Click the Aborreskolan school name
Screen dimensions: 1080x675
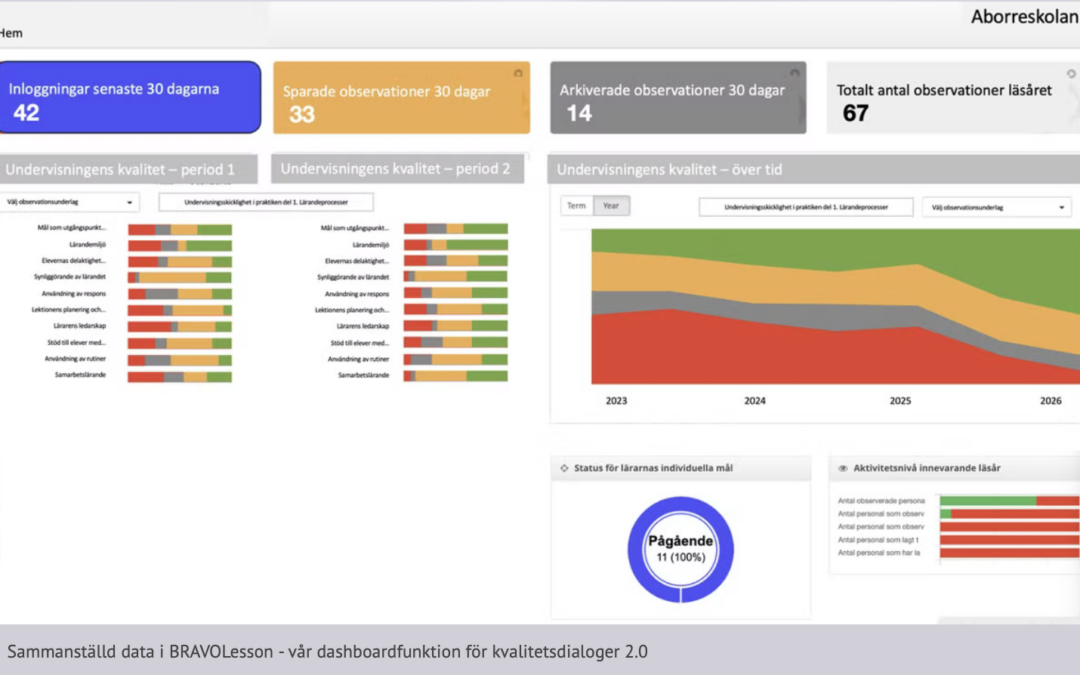click(x=1024, y=17)
